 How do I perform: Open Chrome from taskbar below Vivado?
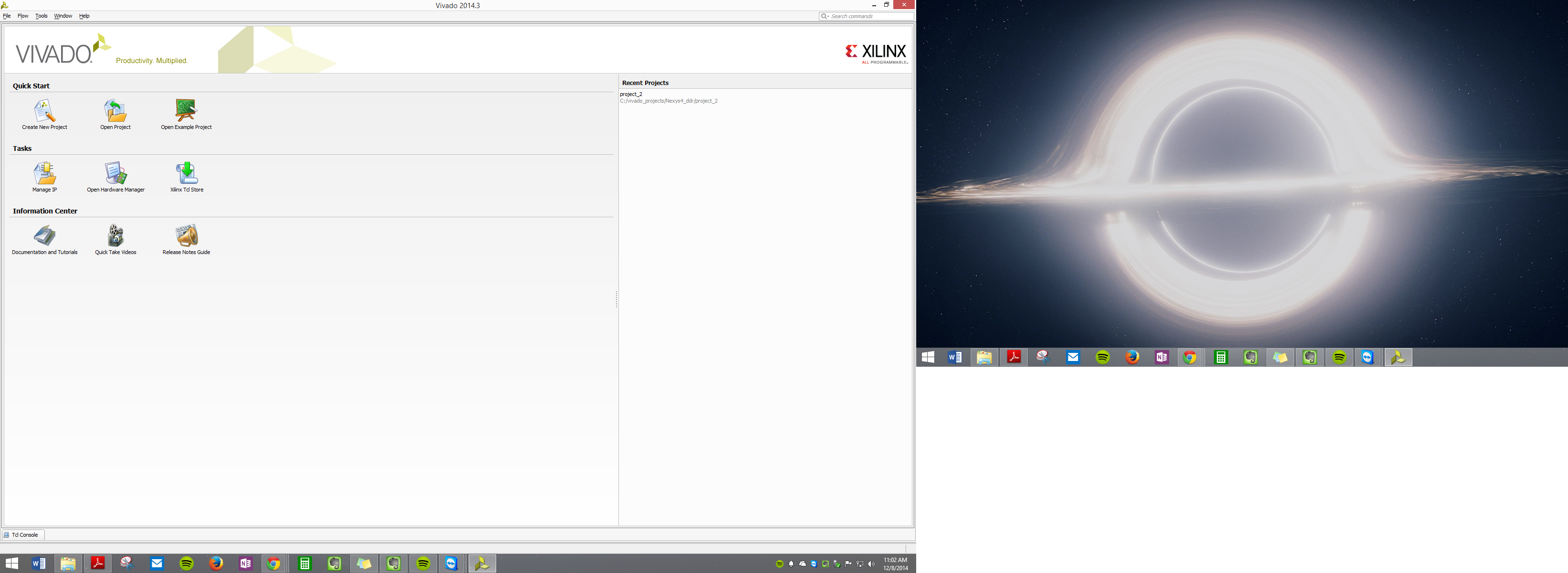pyautogui.click(x=274, y=563)
